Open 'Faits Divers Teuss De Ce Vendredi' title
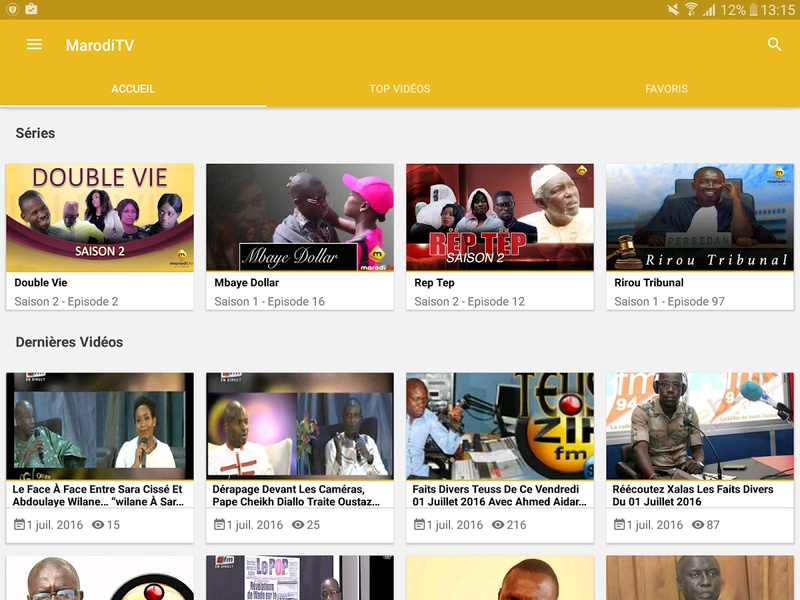The height and width of the screenshot is (600, 800). [x=499, y=495]
